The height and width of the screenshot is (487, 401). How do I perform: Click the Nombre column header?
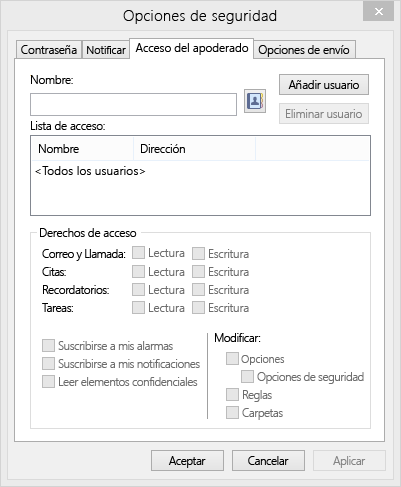coord(83,149)
